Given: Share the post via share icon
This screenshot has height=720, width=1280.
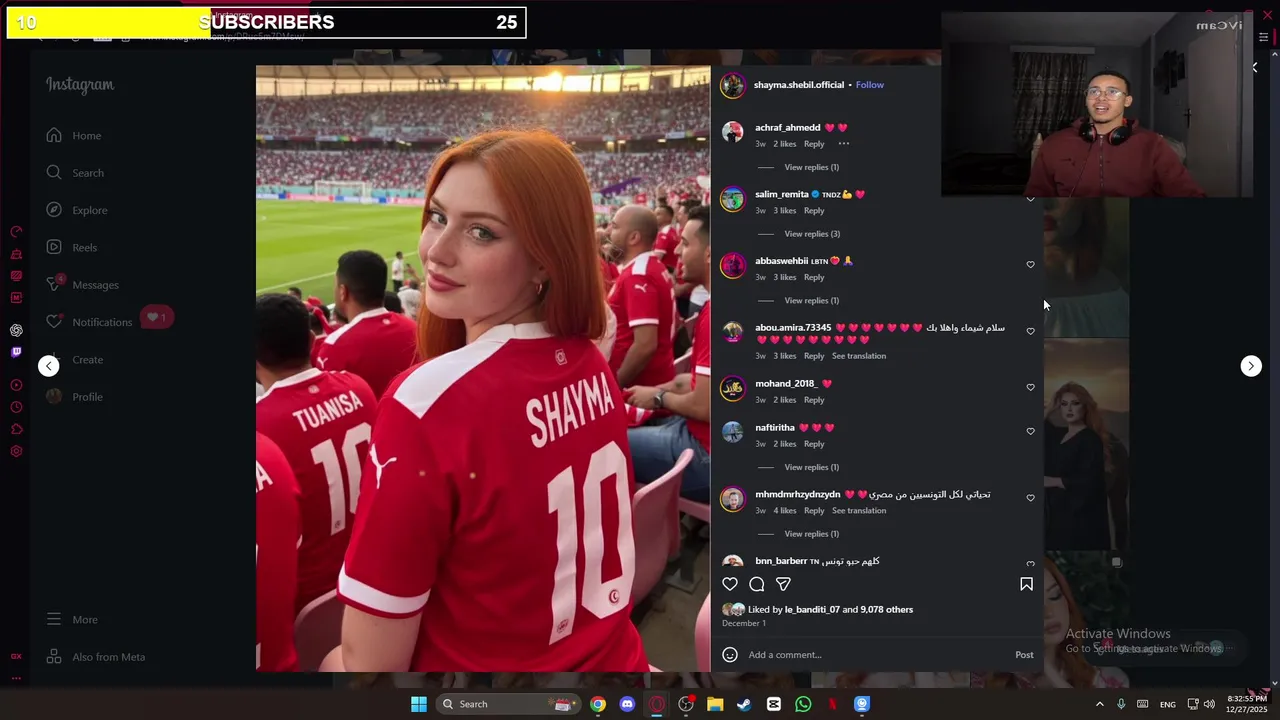Looking at the screenshot, I should point(783,584).
